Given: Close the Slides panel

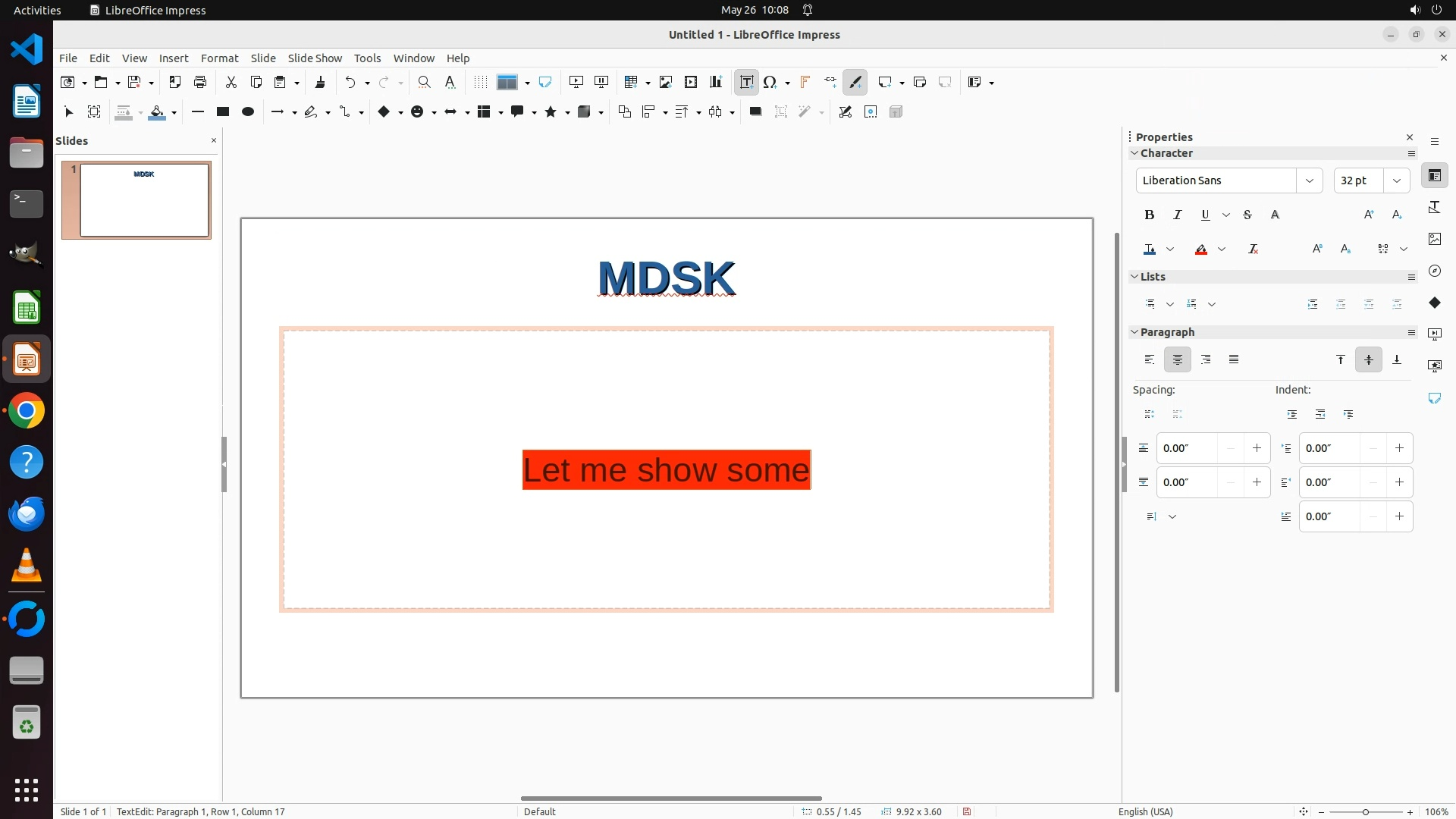Looking at the screenshot, I should (213, 140).
